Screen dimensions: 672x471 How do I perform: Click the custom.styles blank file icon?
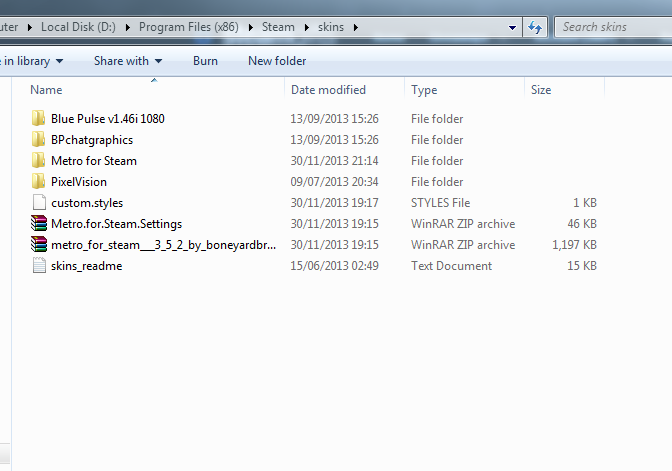pos(39,202)
